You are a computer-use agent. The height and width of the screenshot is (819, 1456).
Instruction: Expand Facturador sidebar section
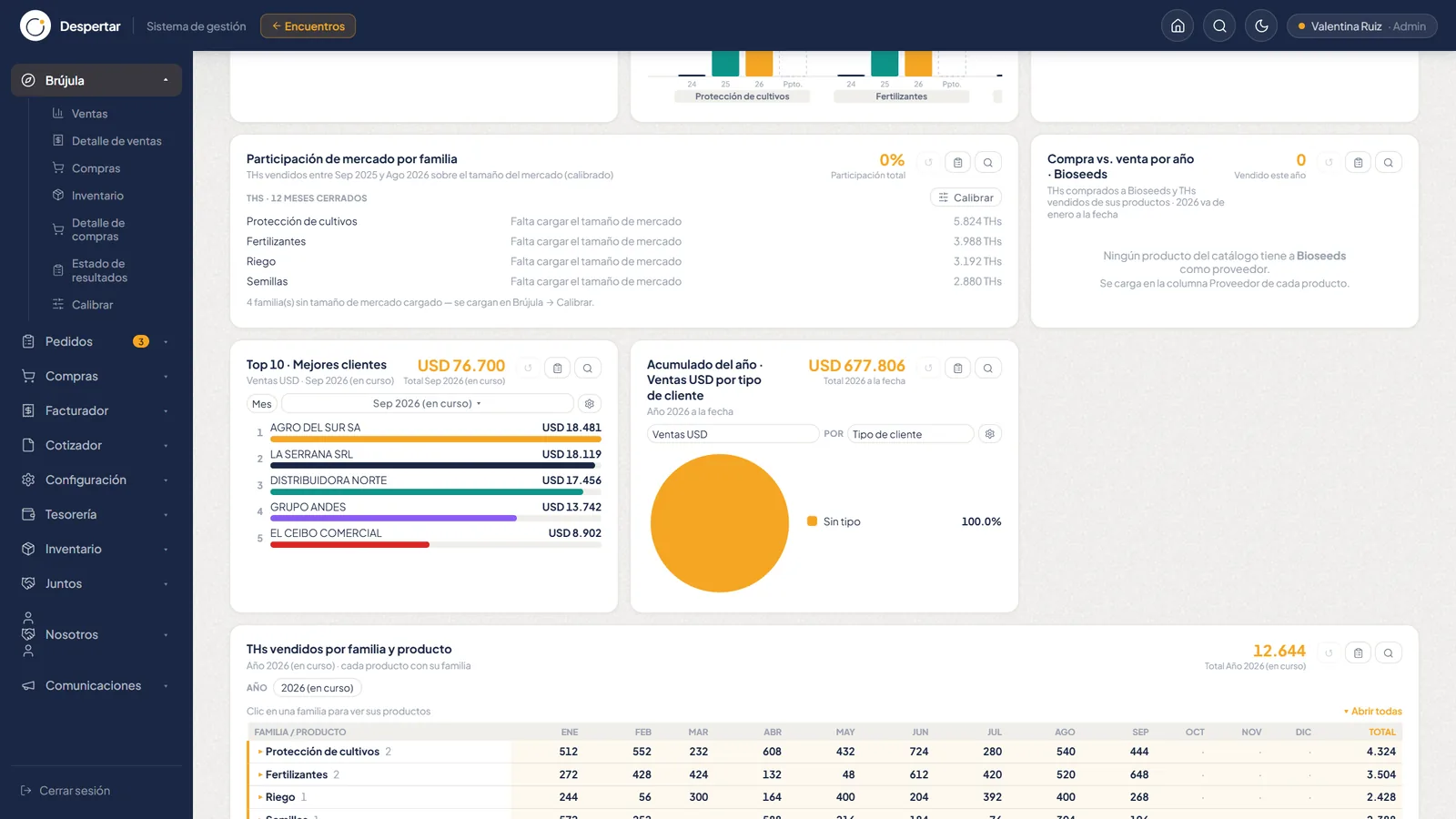[x=96, y=410]
